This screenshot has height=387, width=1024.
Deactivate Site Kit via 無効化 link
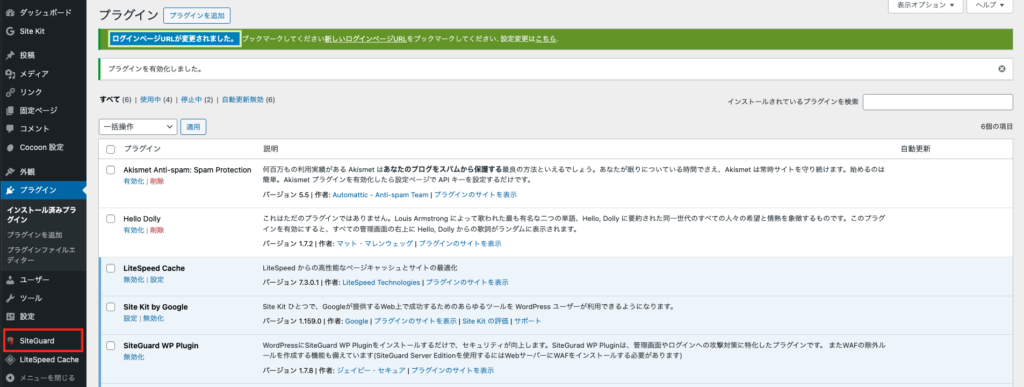pyautogui.click(x=153, y=318)
